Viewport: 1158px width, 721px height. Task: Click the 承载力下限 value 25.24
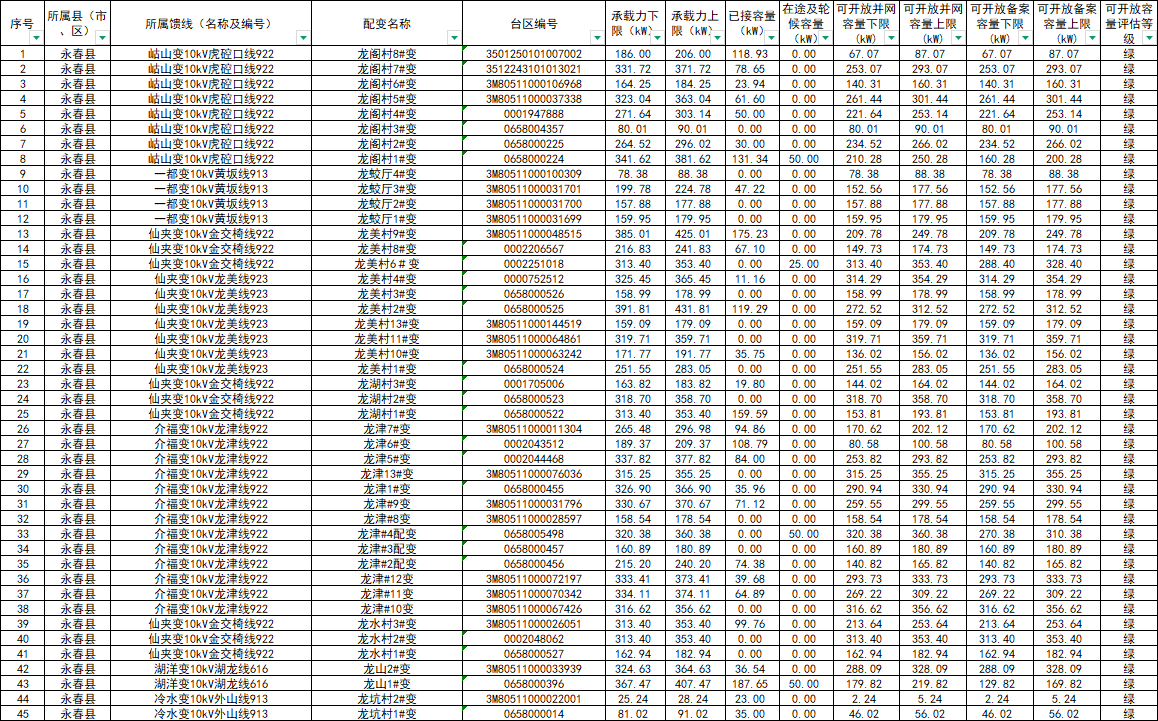(635, 699)
